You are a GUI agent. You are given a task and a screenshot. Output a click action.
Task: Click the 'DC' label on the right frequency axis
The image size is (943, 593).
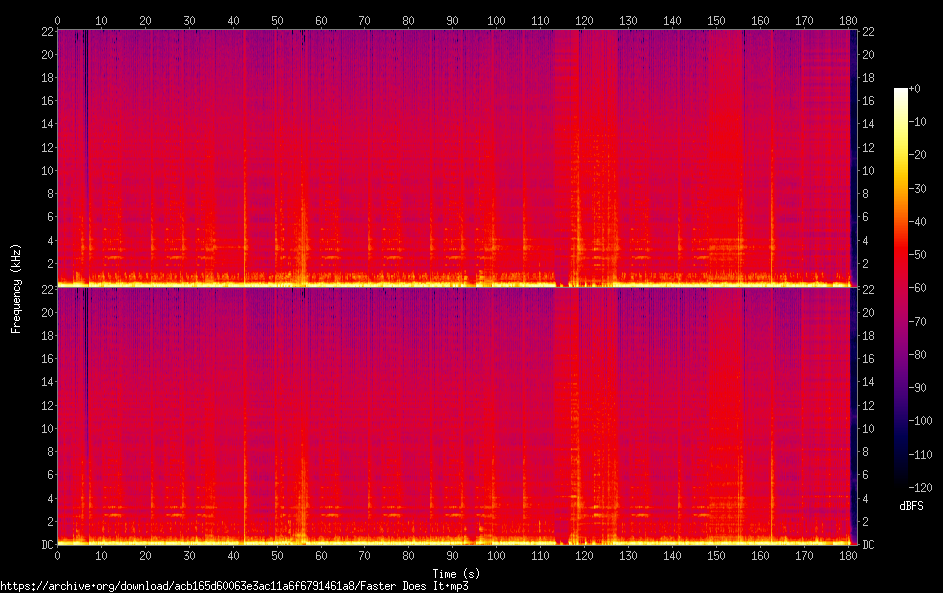[x=867, y=544]
